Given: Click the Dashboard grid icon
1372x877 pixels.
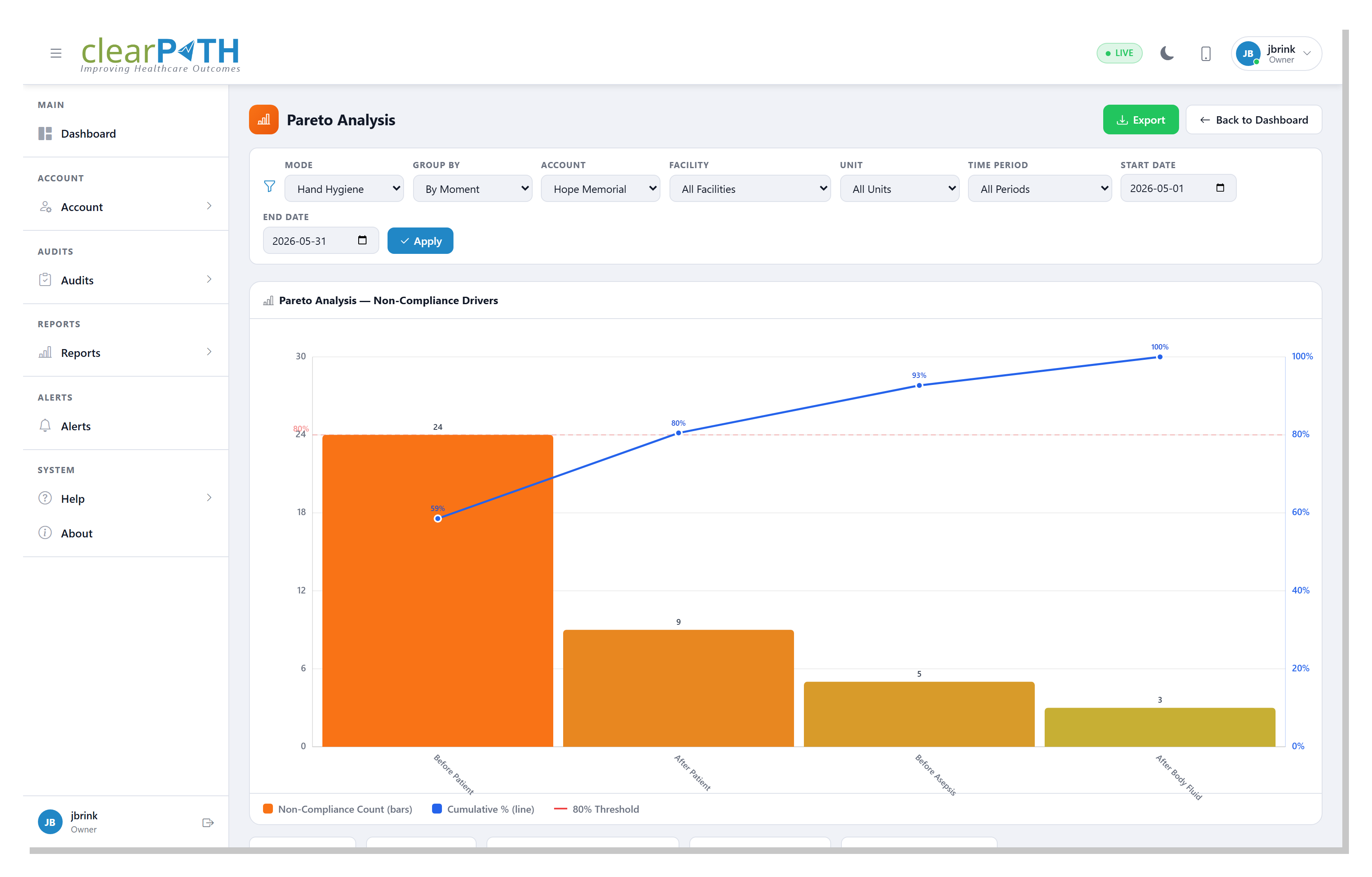Looking at the screenshot, I should [45, 134].
